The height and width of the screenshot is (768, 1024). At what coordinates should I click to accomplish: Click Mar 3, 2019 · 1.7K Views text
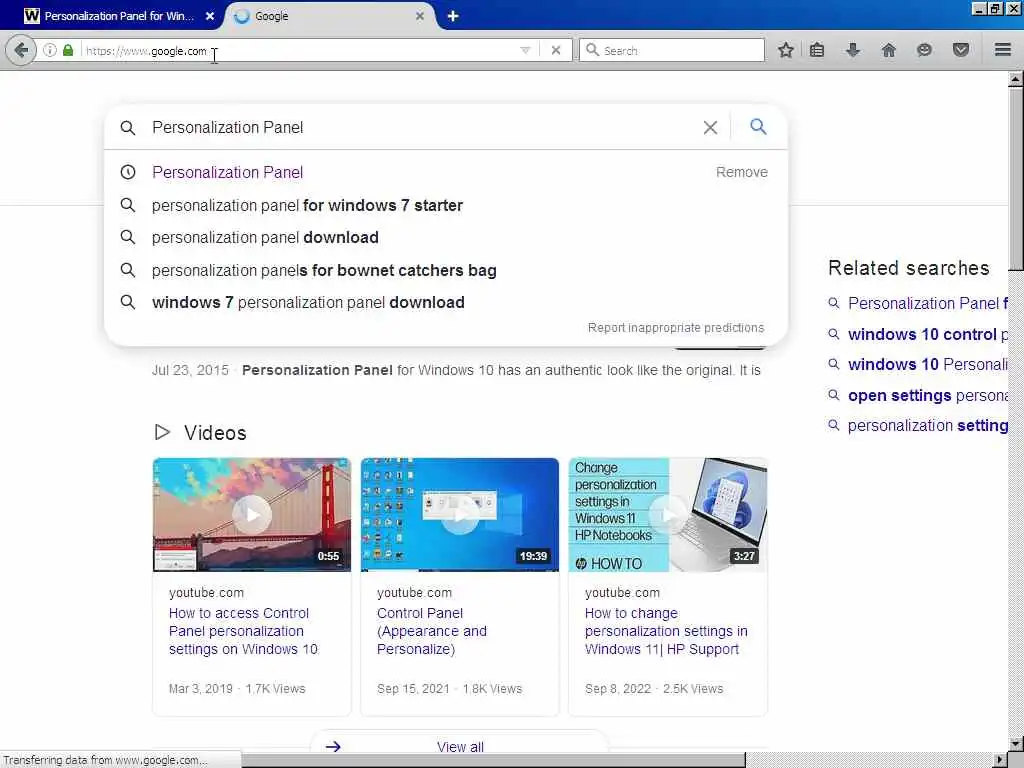coord(237,688)
